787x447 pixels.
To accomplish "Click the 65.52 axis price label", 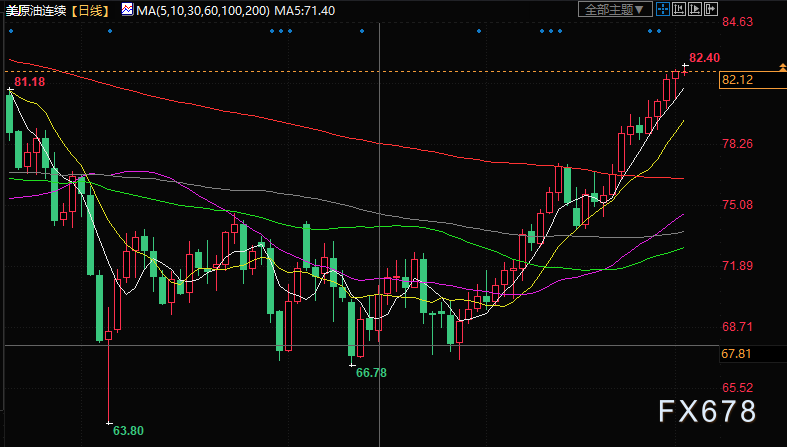I will [737, 388].
